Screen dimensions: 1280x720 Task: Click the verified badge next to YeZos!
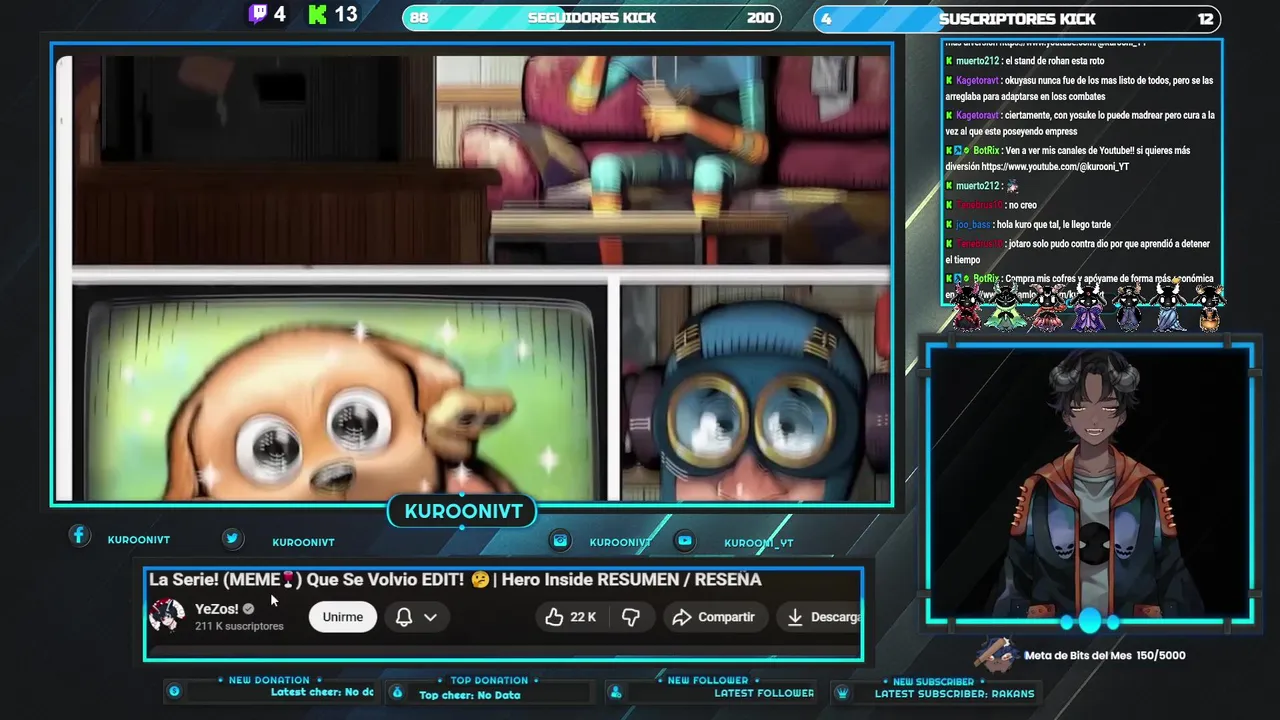point(248,608)
